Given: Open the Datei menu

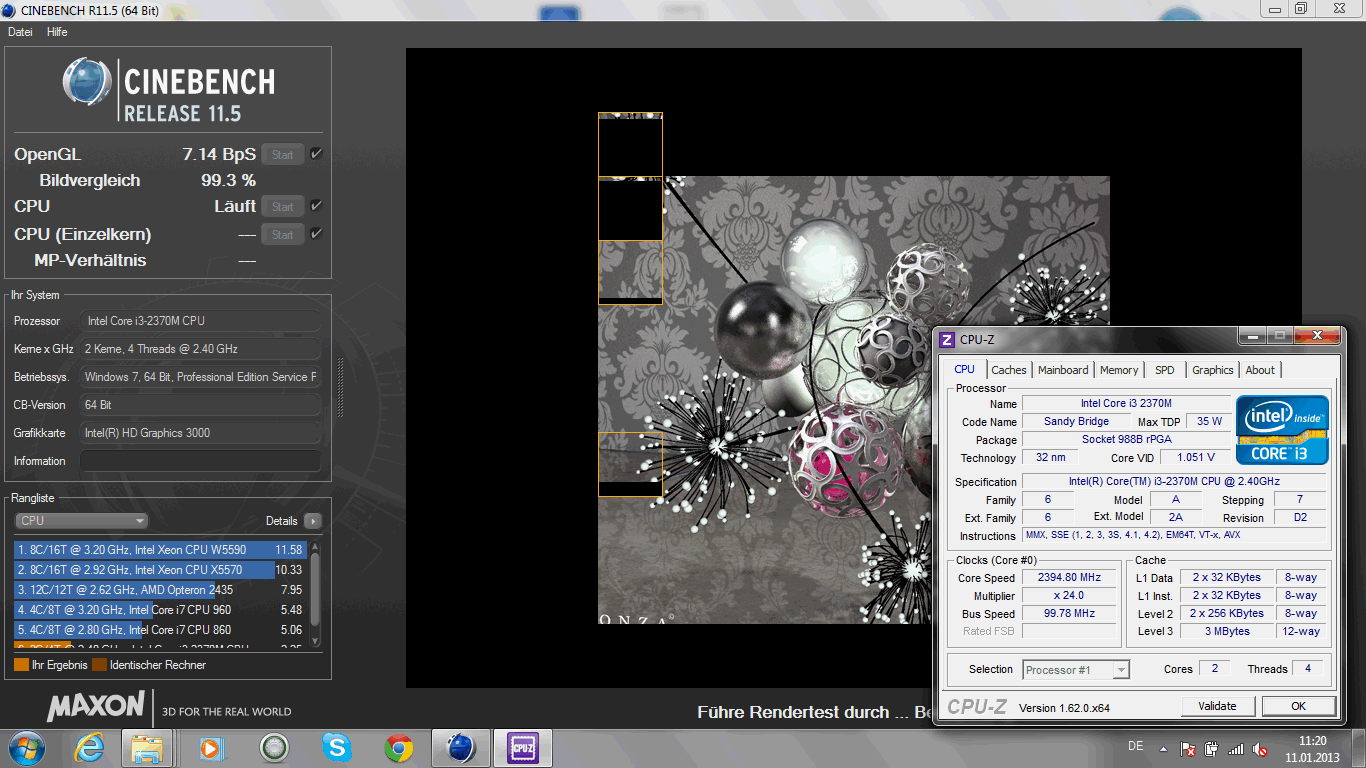Looking at the screenshot, I should click(x=20, y=32).
